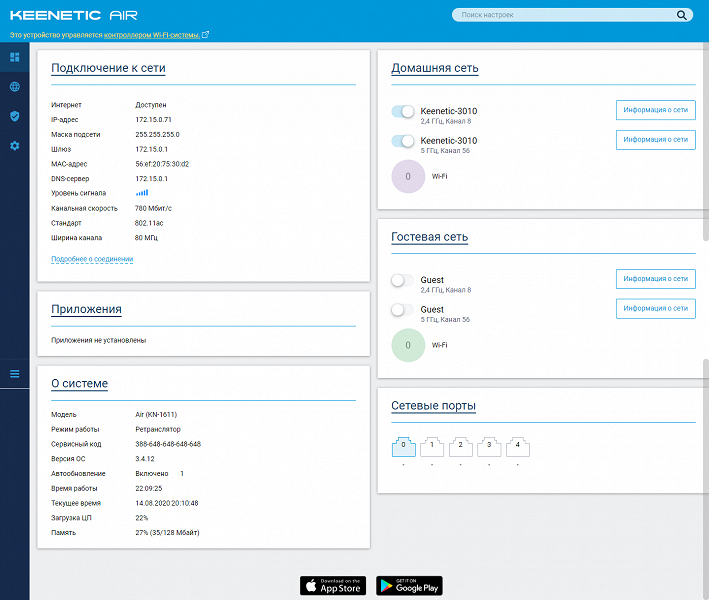Click the signal level bars icon
Image resolution: width=709 pixels, height=600 pixels.
click(x=142, y=193)
